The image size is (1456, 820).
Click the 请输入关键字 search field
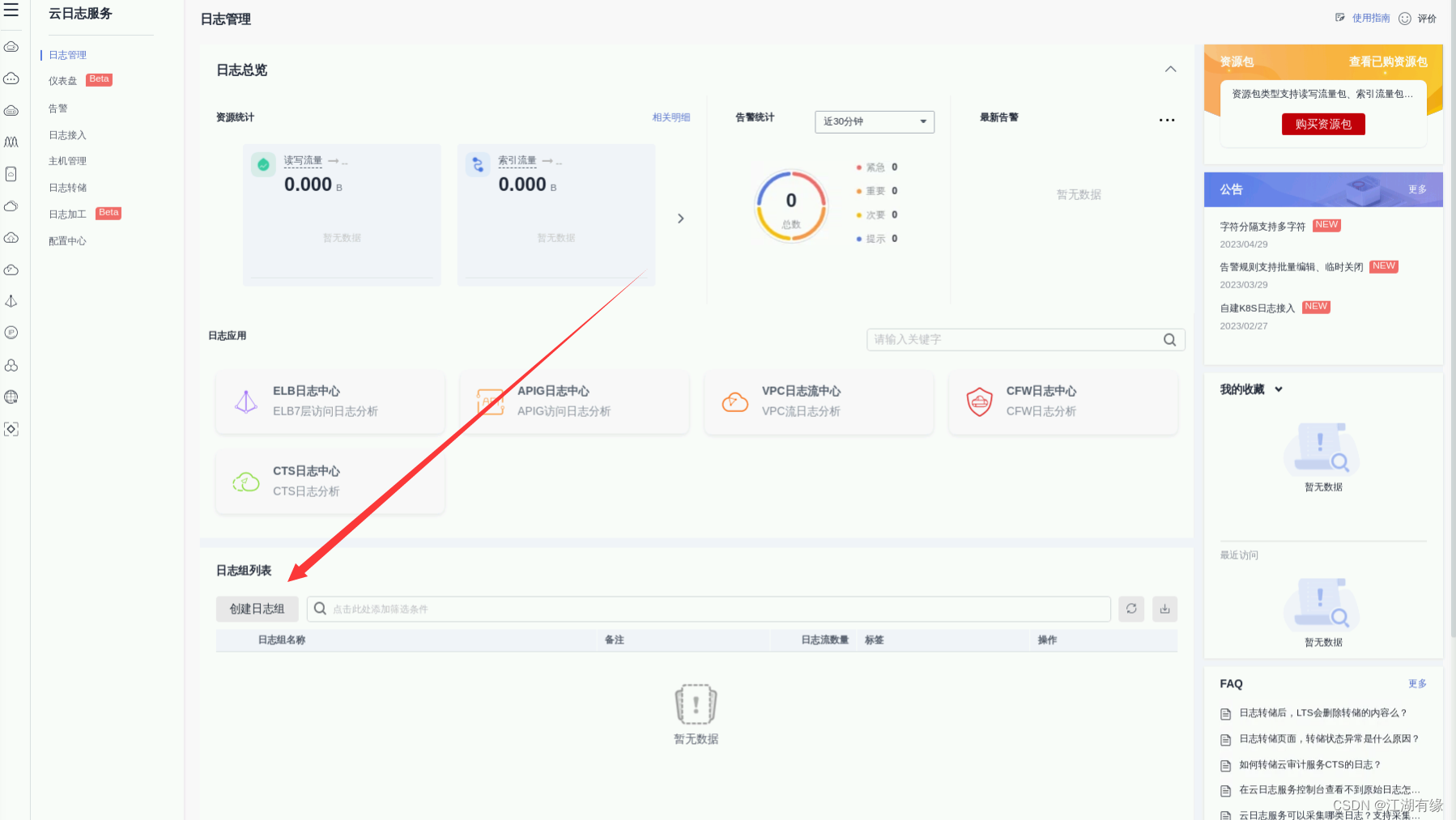[1025, 340]
